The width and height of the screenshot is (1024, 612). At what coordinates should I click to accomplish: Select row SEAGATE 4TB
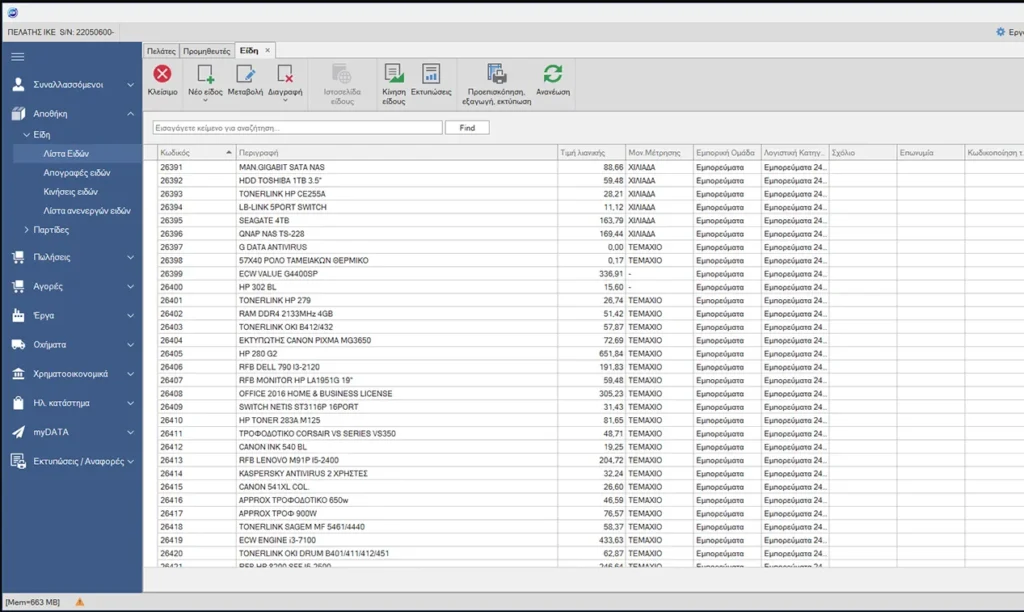pyautogui.click(x=584, y=221)
